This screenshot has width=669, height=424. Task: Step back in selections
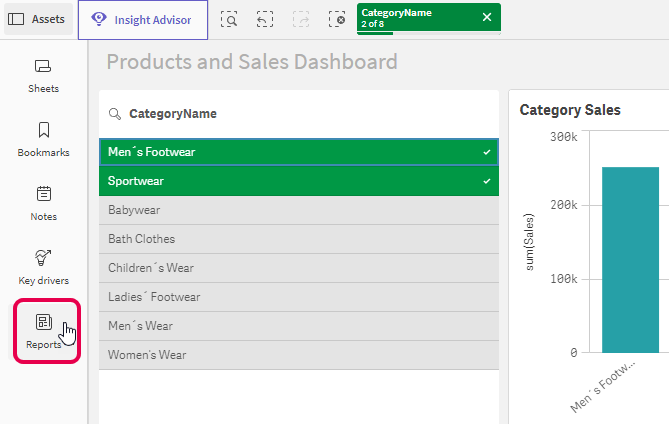[264, 19]
